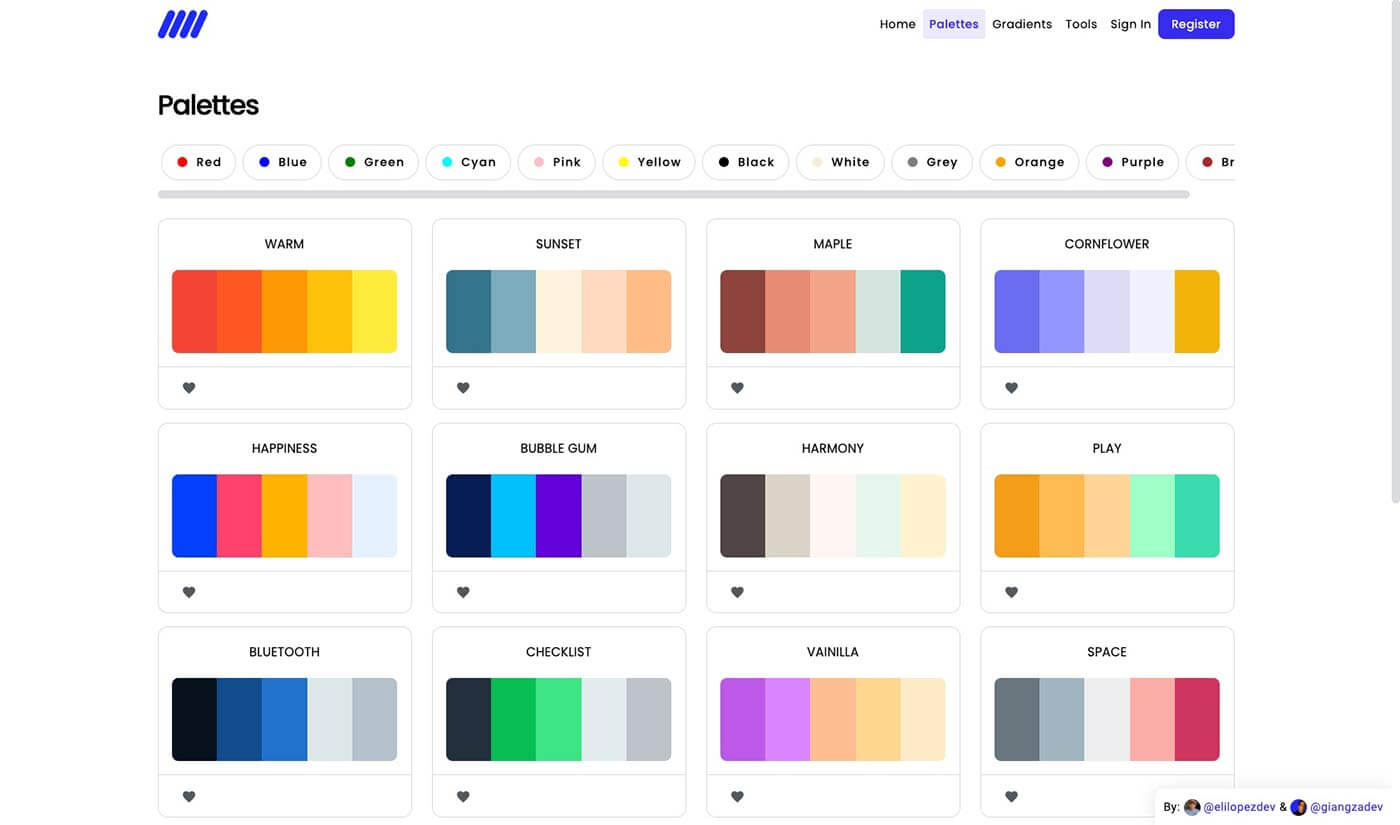
Task: Choose the Purple filter chip
Action: [1133, 162]
